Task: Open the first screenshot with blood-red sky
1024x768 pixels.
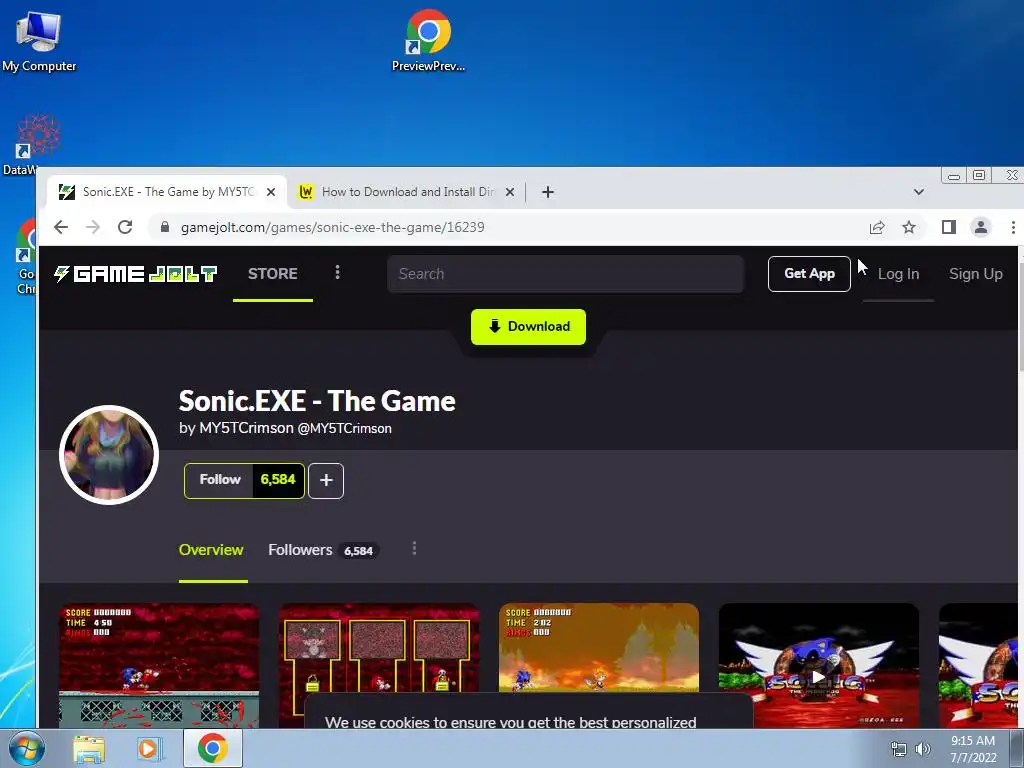Action: click(x=159, y=665)
